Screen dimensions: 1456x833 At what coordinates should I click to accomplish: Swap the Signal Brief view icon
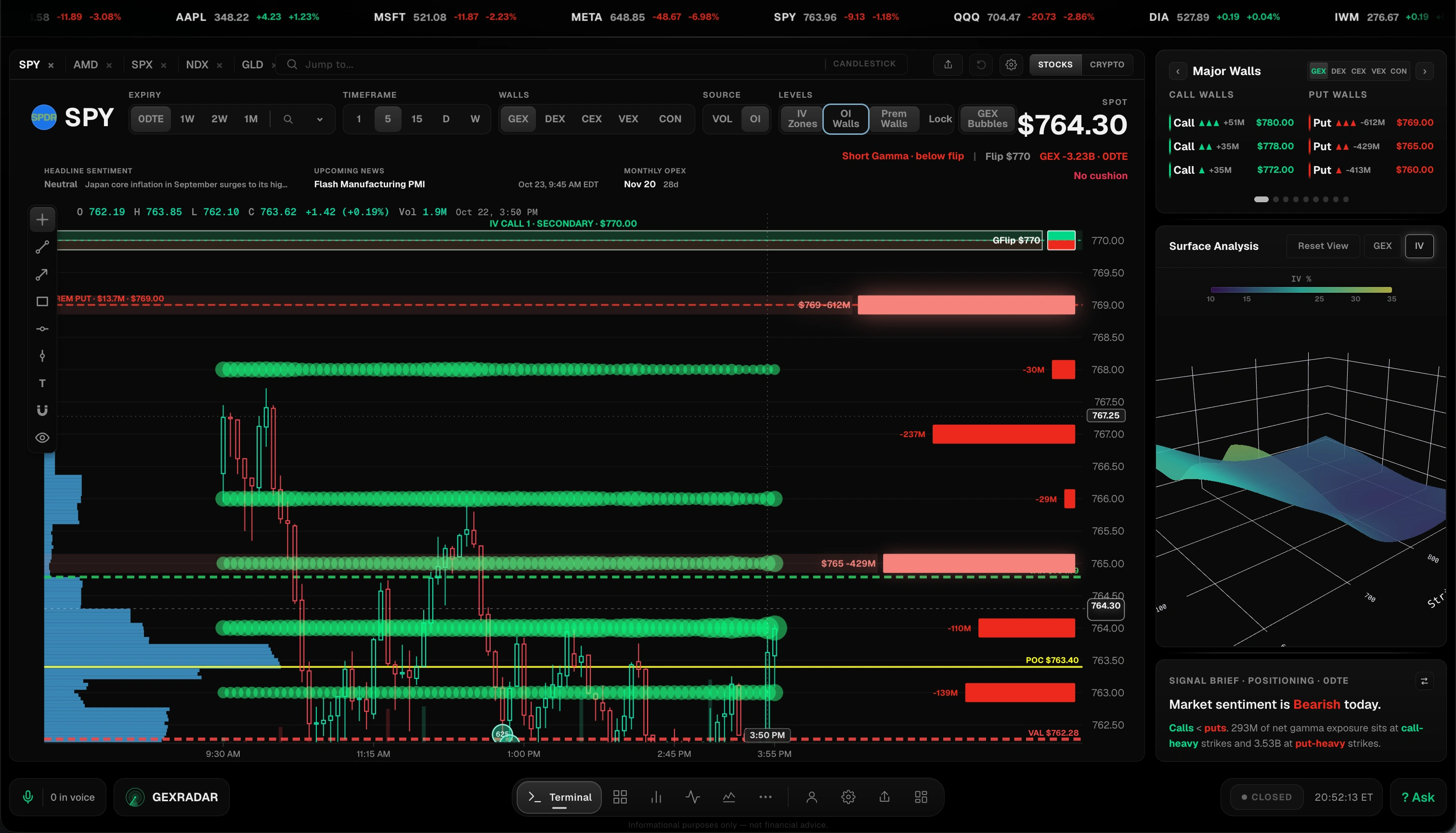coord(1424,681)
